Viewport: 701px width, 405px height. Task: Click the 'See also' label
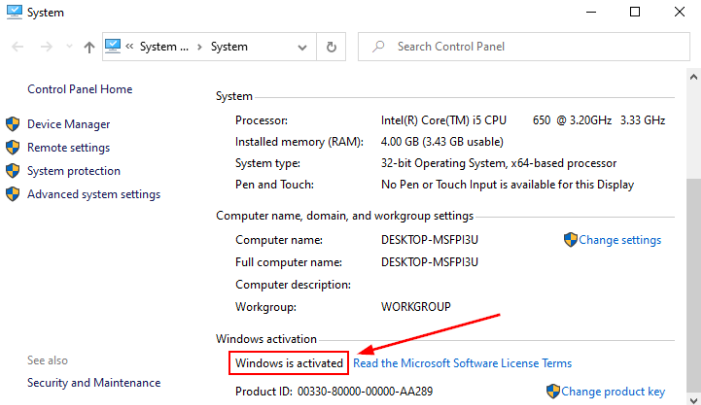click(x=47, y=360)
